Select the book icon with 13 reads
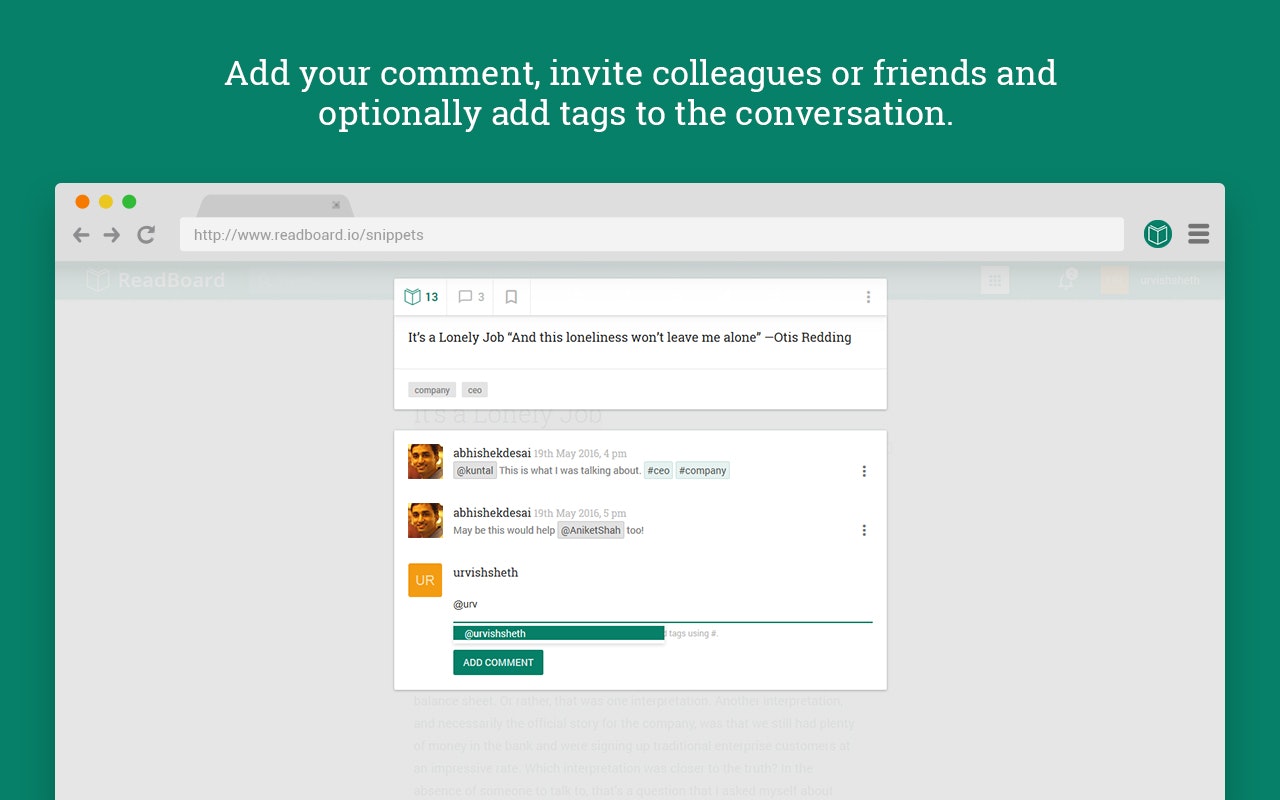This screenshot has height=800, width=1280. tap(421, 297)
